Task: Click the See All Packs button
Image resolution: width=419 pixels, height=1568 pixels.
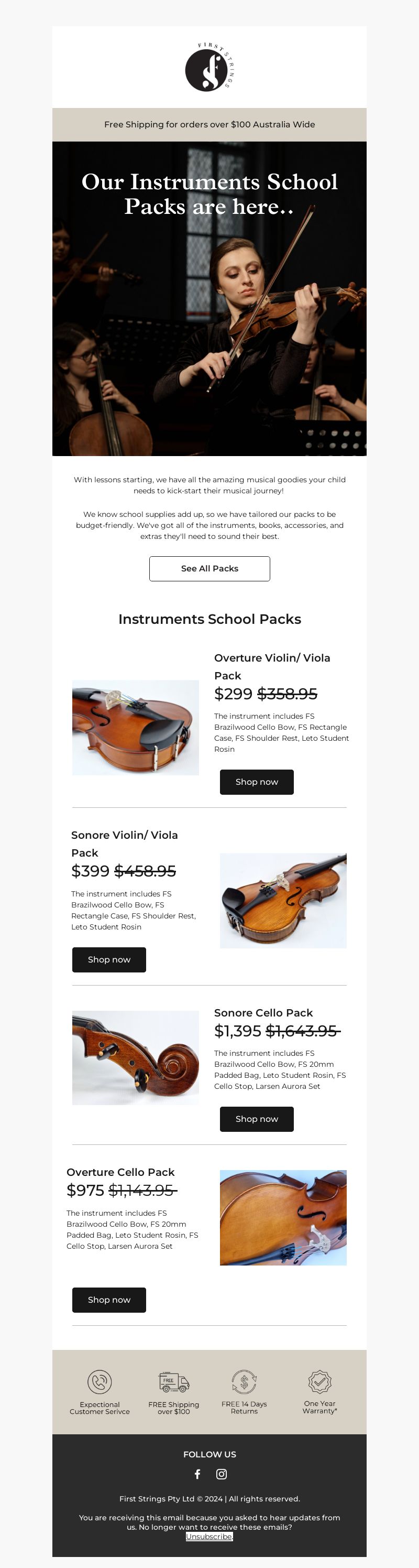Action: [x=210, y=568]
